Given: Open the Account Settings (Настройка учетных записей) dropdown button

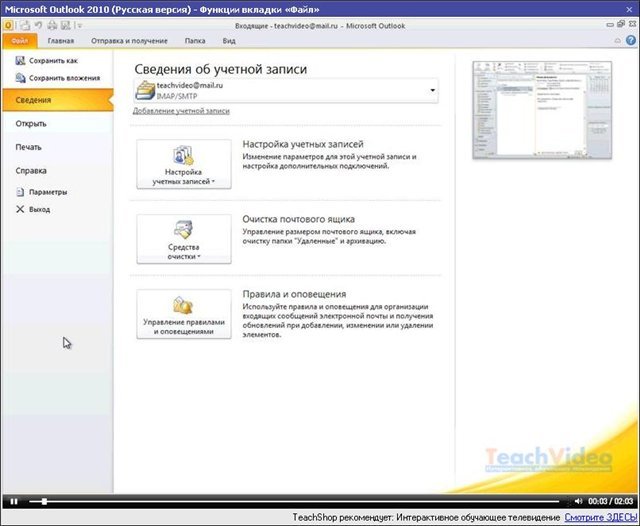Looking at the screenshot, I should pos(184,165).
